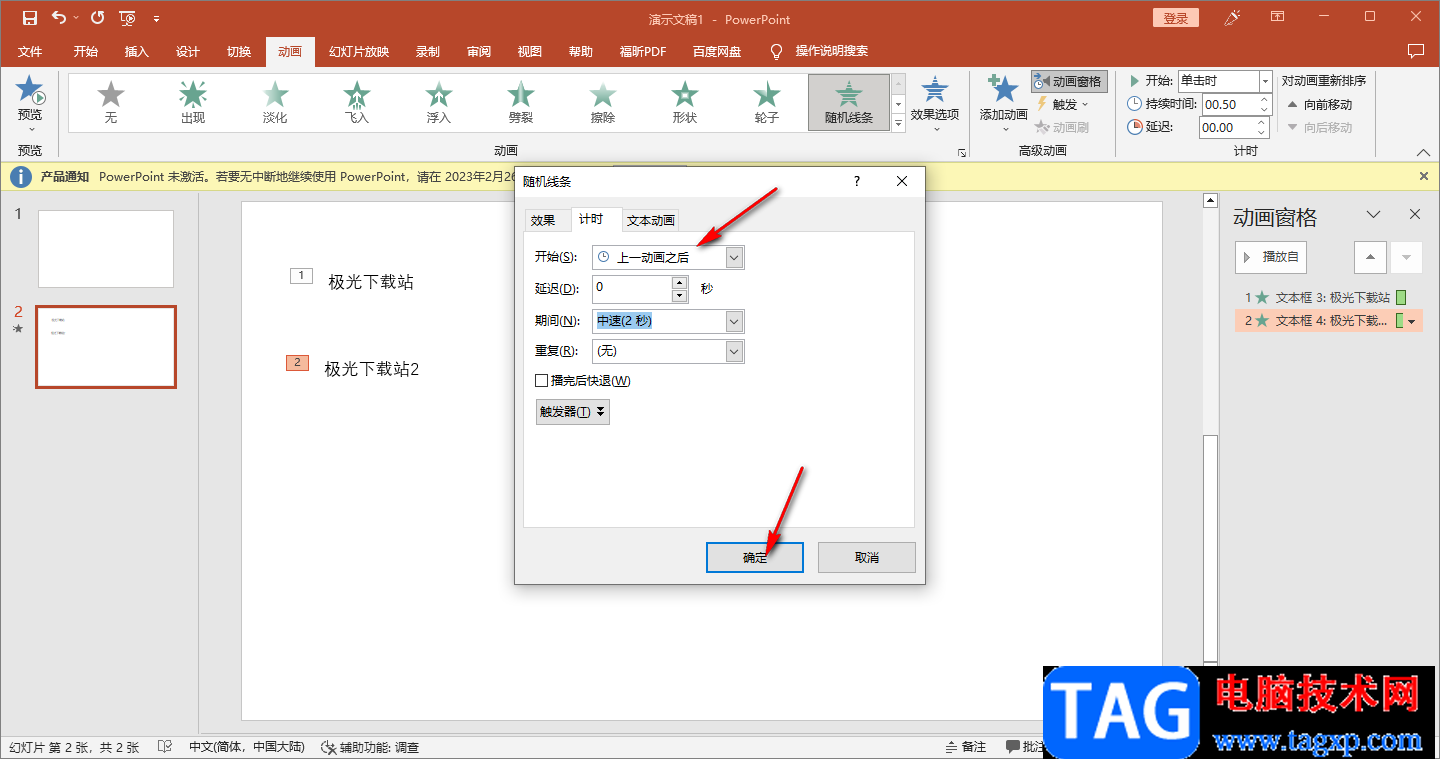This screenshot has width=1440, height=759.
Task: Apply the 轮子 (Wheel) animation
Action: [x=767, y=103]
